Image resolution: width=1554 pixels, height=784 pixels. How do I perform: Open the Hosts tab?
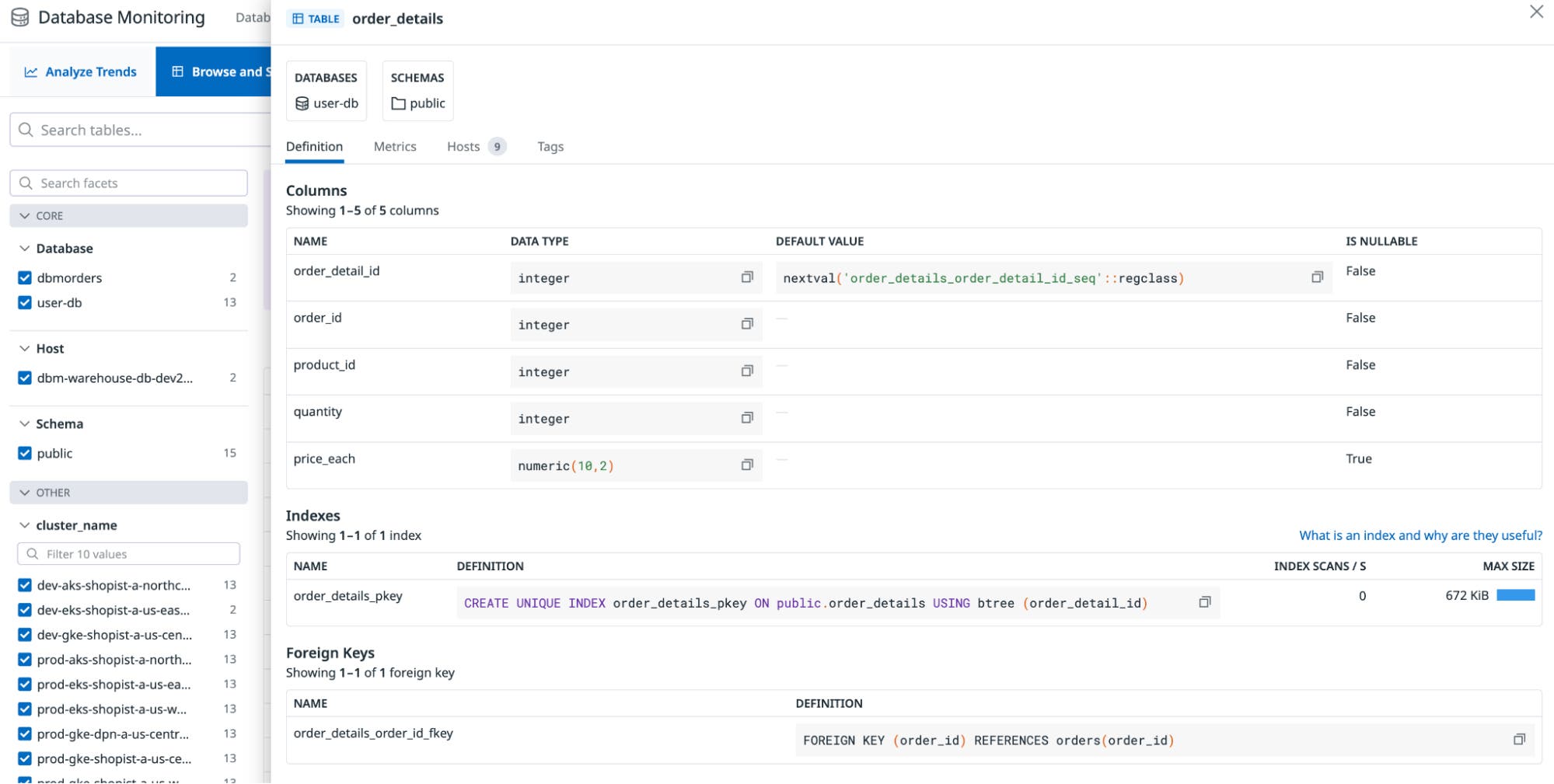(463, 146)
